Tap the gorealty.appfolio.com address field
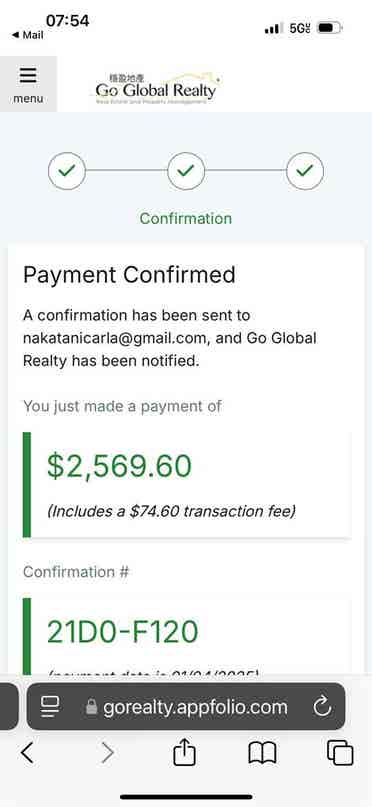Screen dimensions: 372x807 tap(186, 706)
